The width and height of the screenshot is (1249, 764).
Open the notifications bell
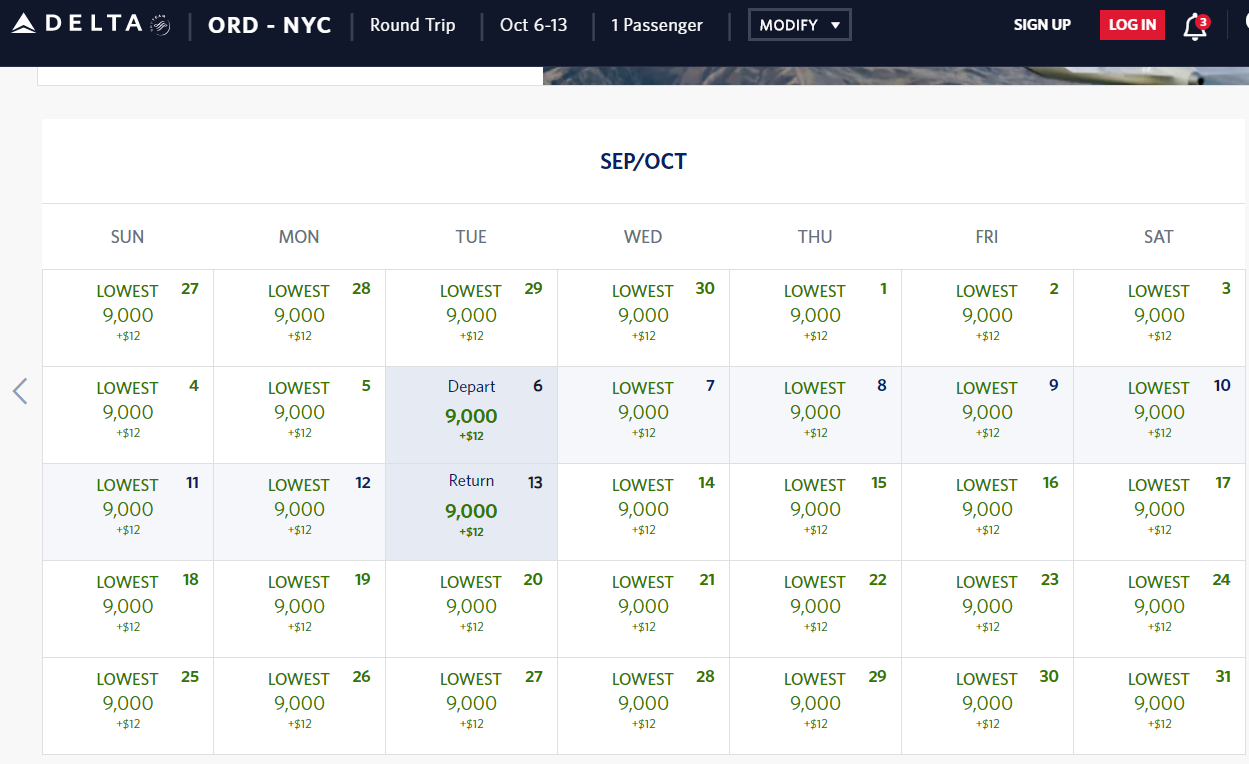click(x=1194, y=26)
